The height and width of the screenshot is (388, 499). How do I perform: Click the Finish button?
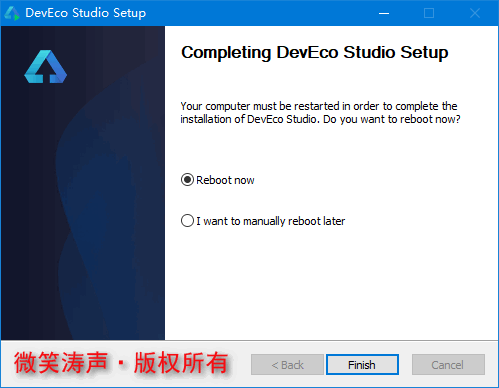(x=362, y=365)
